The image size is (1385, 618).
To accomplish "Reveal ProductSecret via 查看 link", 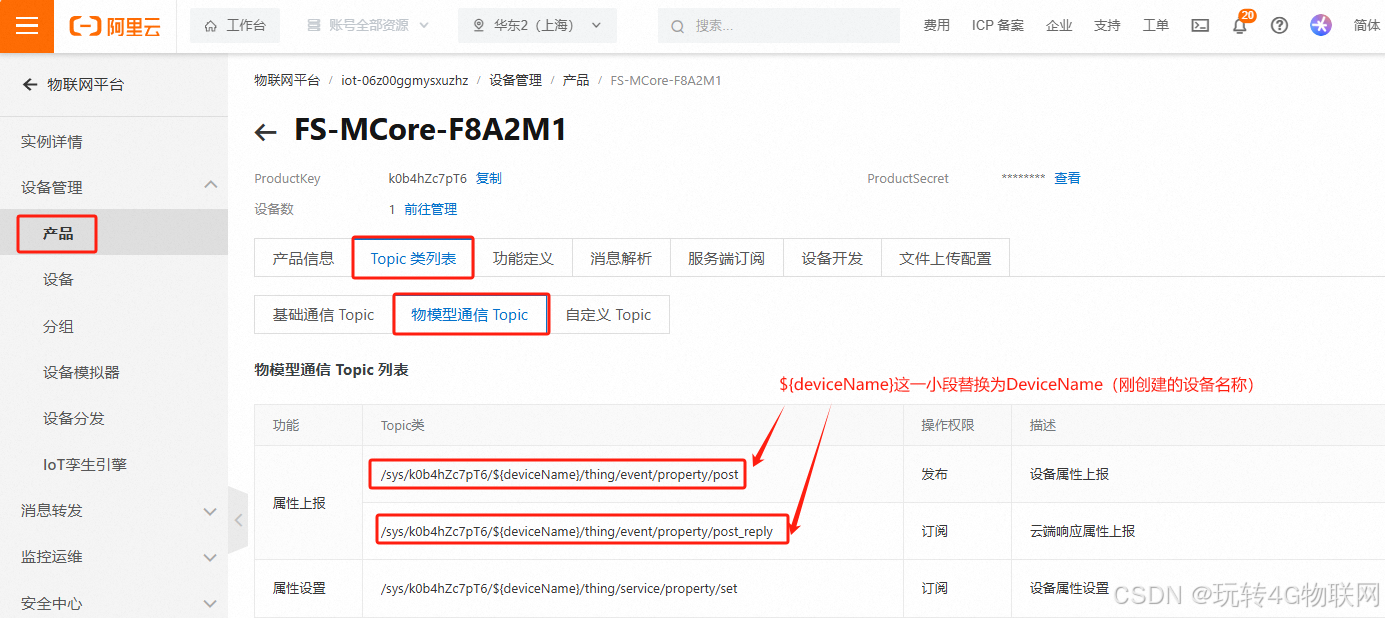I will tap(1067, 178).
